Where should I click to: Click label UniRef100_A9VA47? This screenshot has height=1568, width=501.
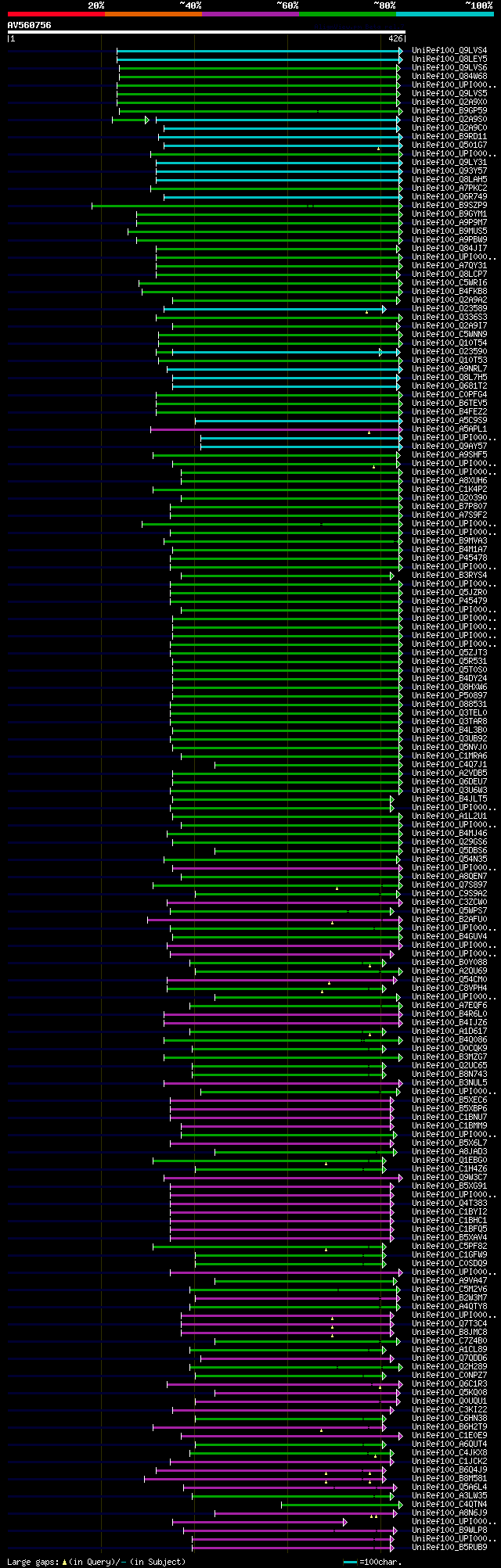(x=449, y=1281)
